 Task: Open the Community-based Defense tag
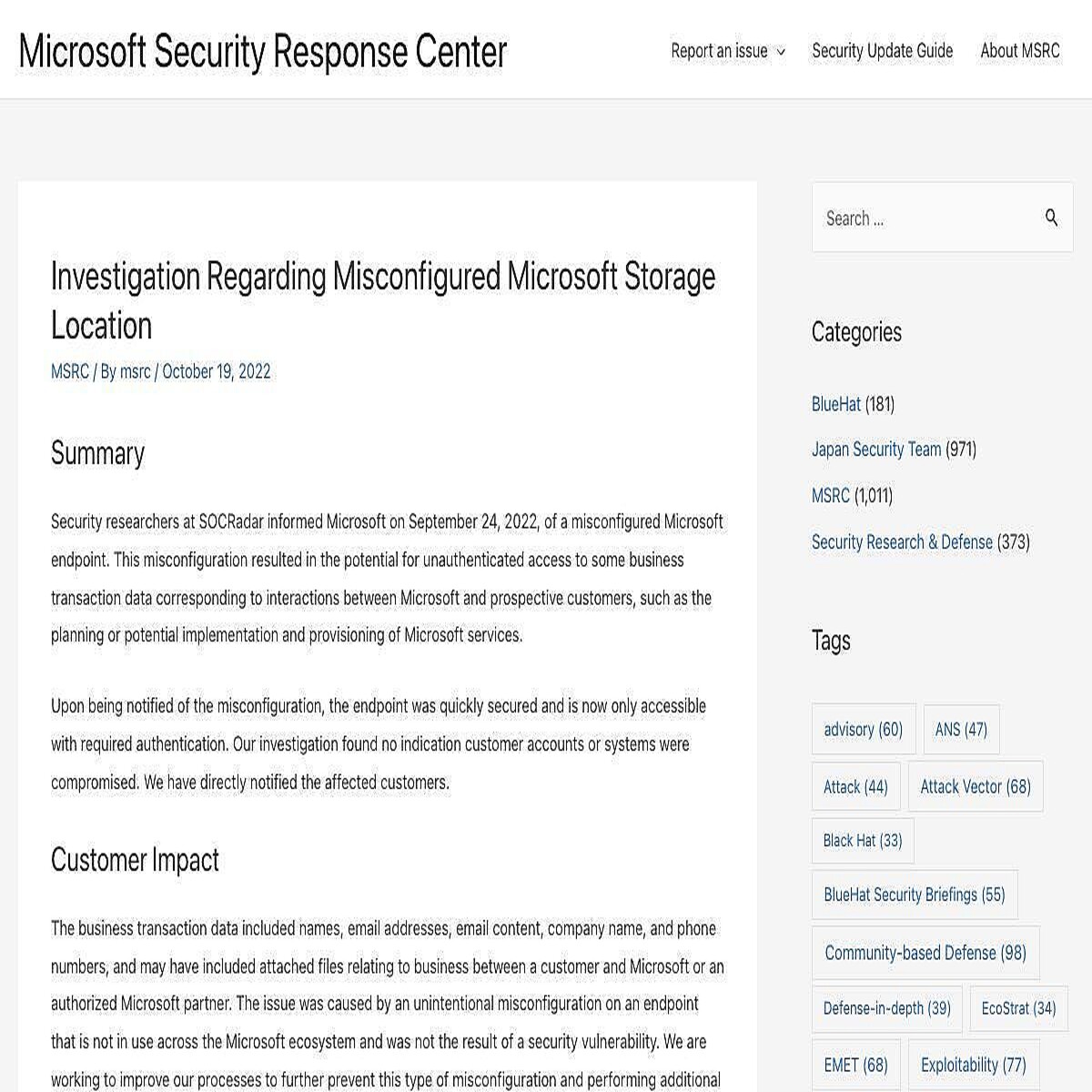tap(925, 953)
